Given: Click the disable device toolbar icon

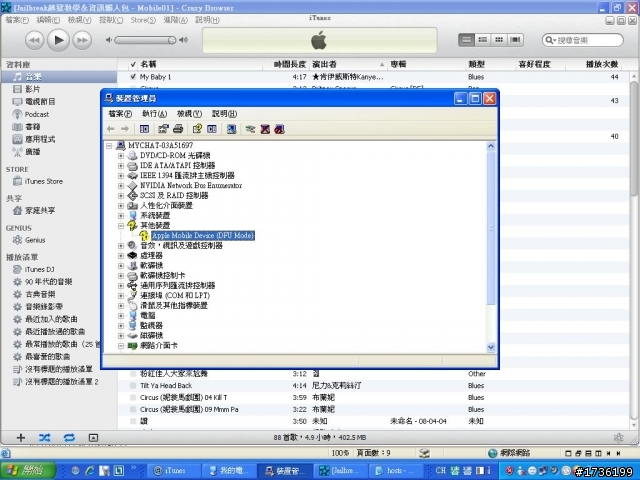Looking at the screenshot, I should [279, 129].
